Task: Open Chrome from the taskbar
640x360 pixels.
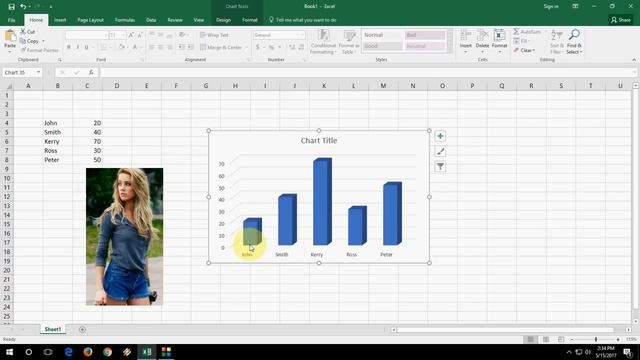Action: click(107, 352)
